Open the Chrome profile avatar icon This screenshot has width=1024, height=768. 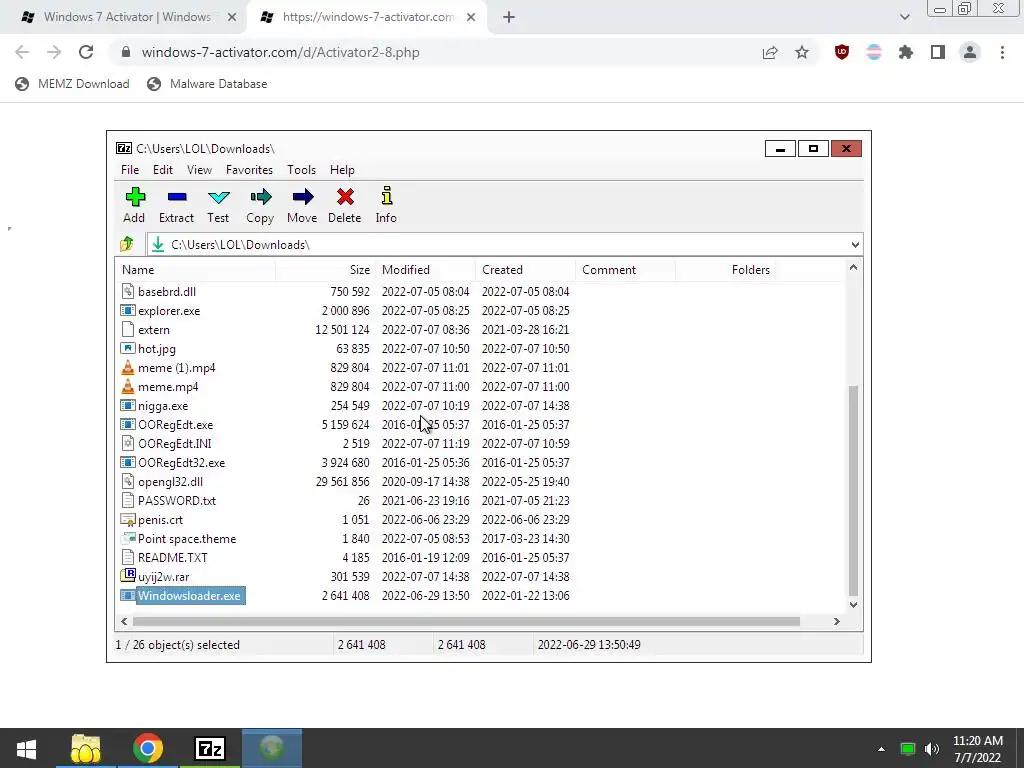pos(970,52)
